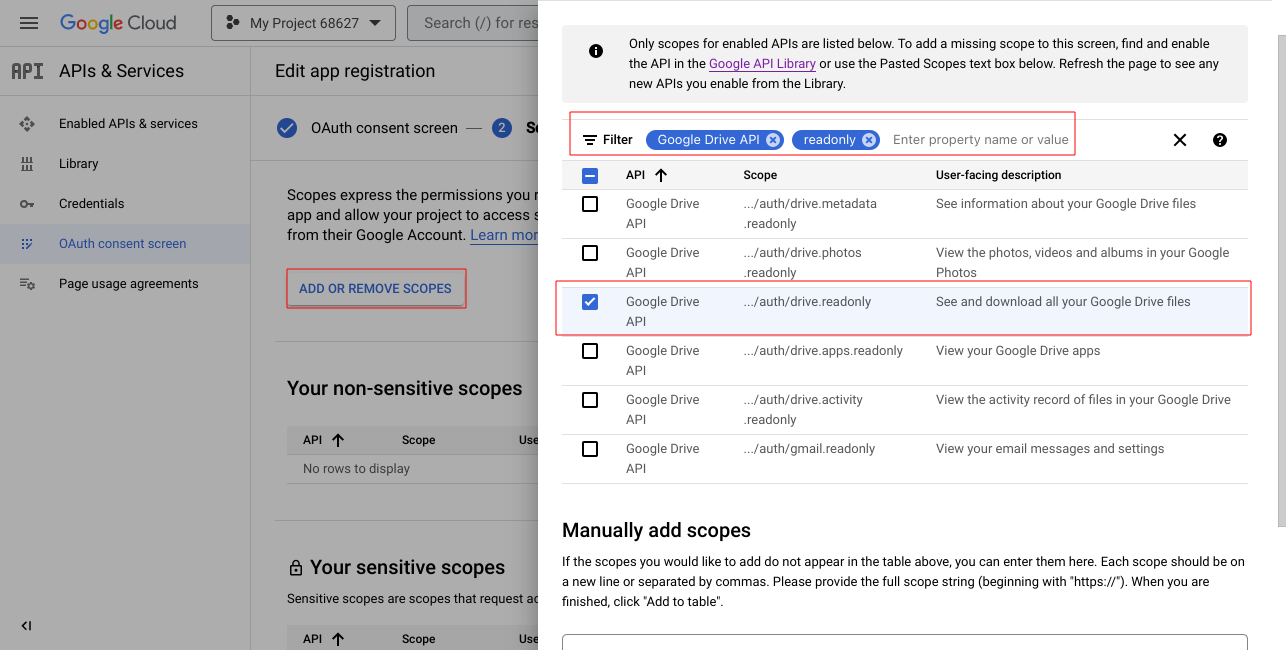Remove the readonly filter chip
The width and height of the screenshot is (1286, 650).
(x=869, y=140)
